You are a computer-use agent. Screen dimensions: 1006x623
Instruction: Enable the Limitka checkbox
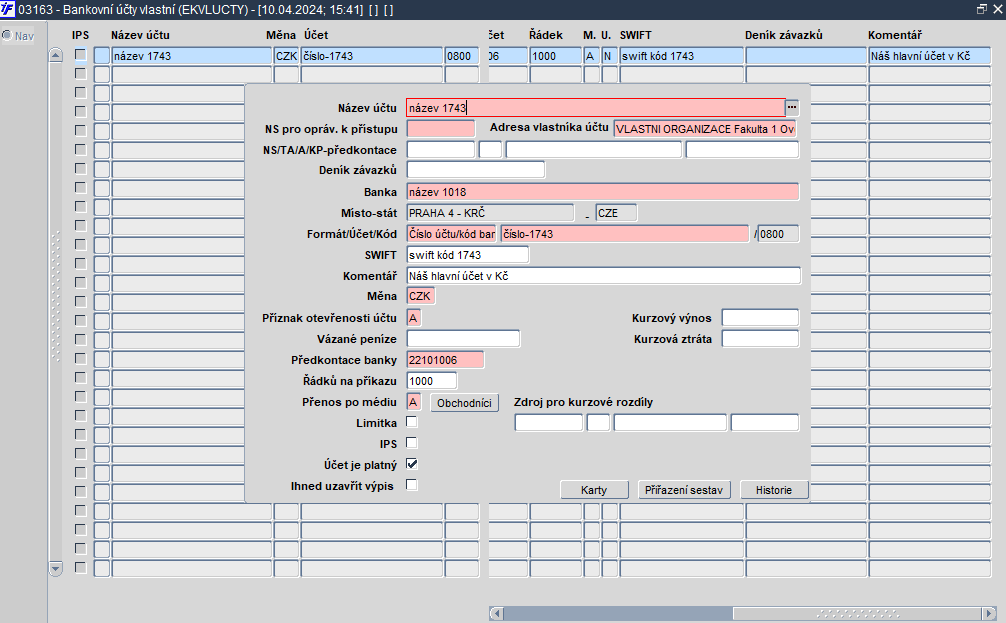pyautogui.click(x=412, y=423)
